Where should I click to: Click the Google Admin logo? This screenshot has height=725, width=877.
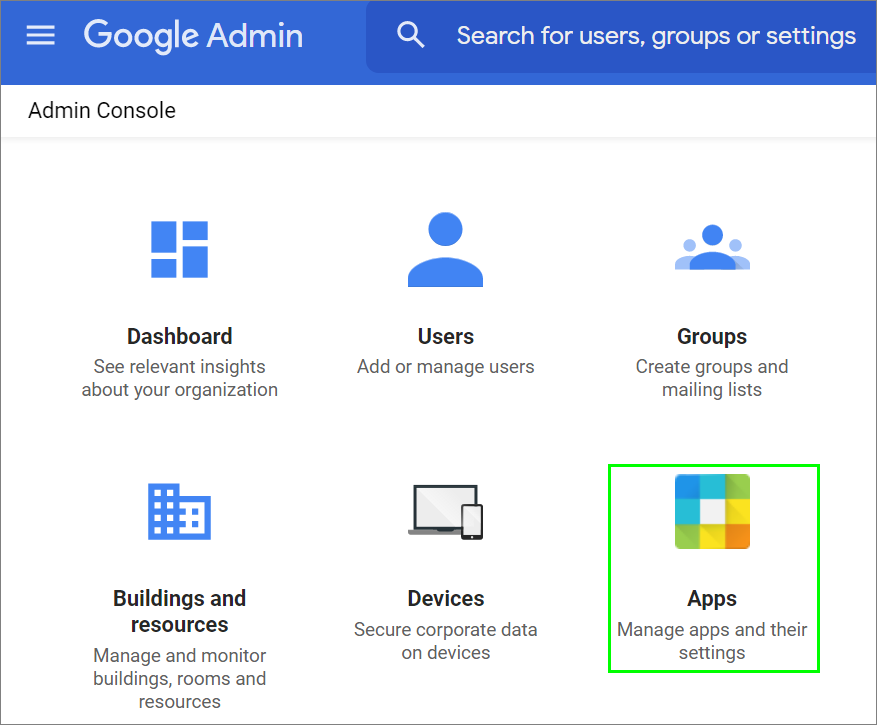[194, 36]
